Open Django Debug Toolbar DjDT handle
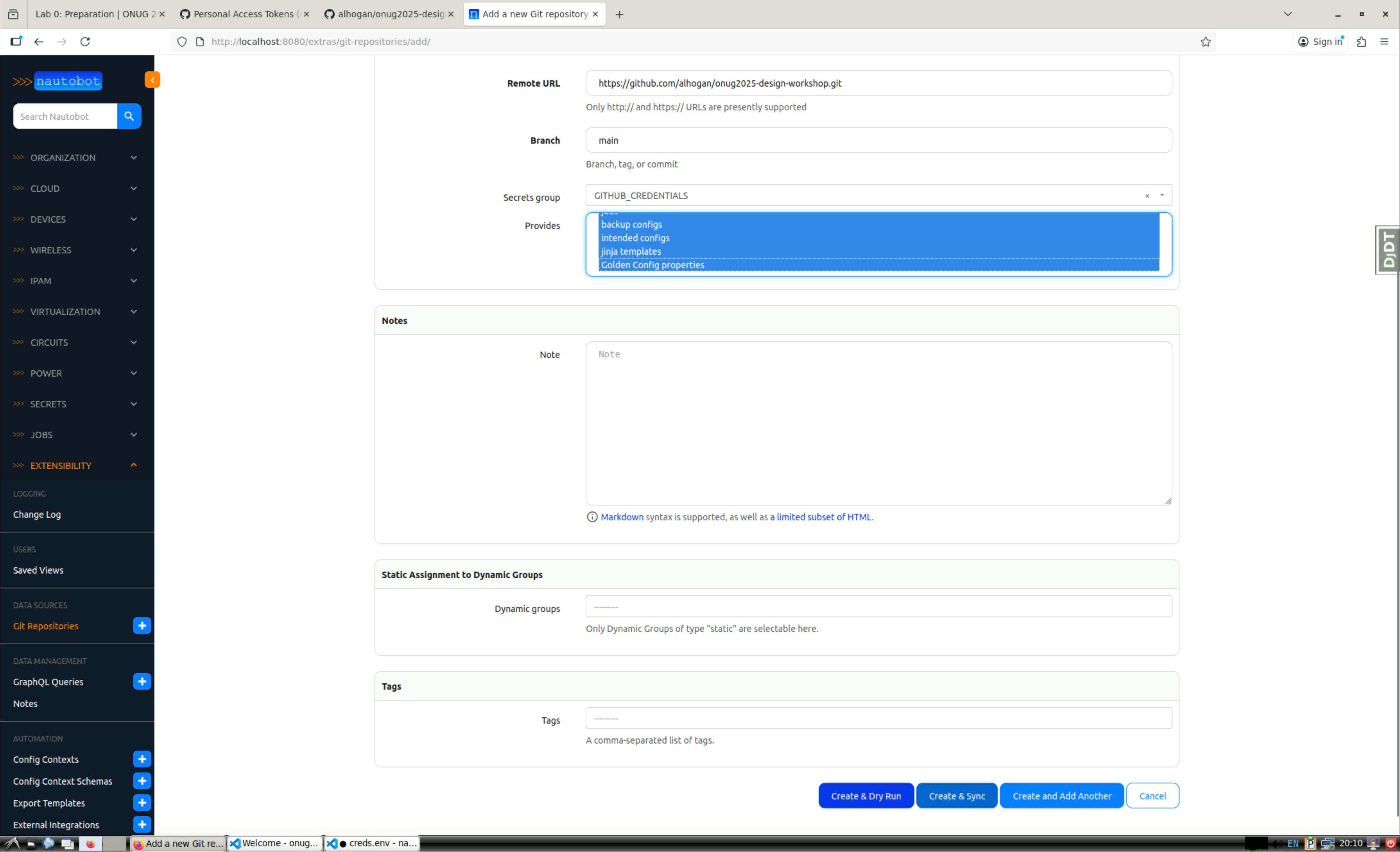Image resolution: width=1400 pixels, height=852 pixels. click(x=1388, y=249)
